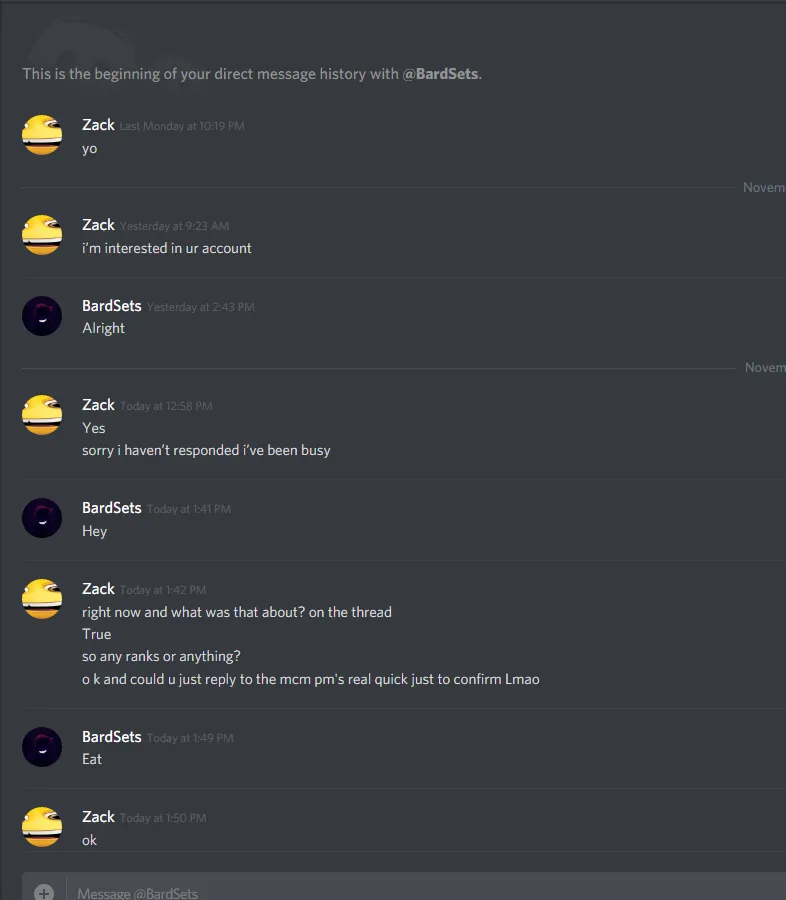The width and height of the screenshot is (786, 900).
Task: Open BardSets avatar beside the 'Hey' message
Action: point(42,518)
